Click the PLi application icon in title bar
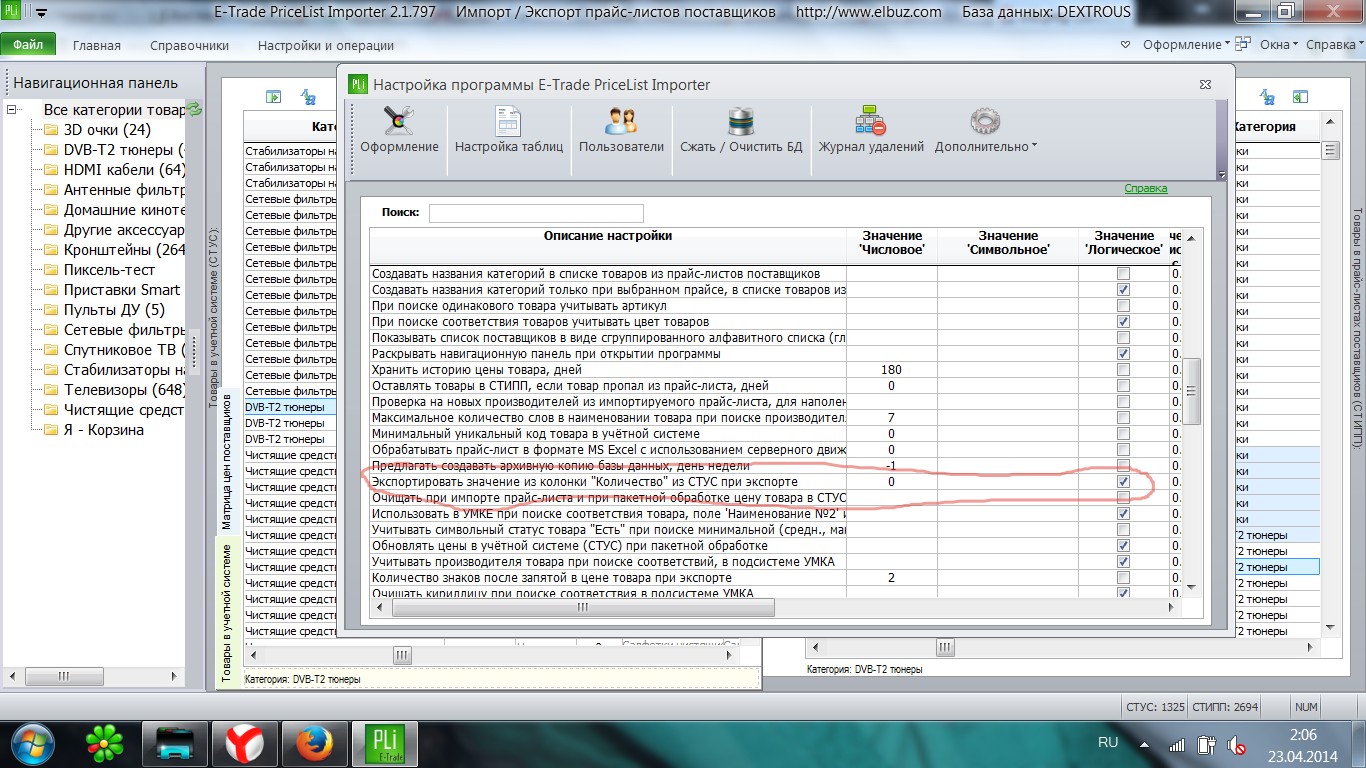 tap(12, 13)
